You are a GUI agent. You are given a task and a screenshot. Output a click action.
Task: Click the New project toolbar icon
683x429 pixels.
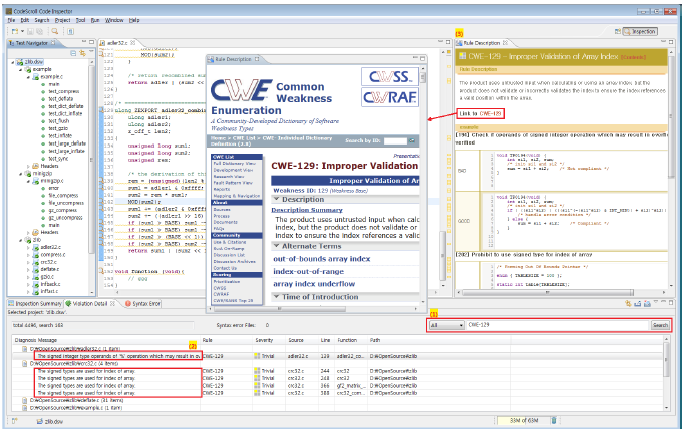click(15, 31)
